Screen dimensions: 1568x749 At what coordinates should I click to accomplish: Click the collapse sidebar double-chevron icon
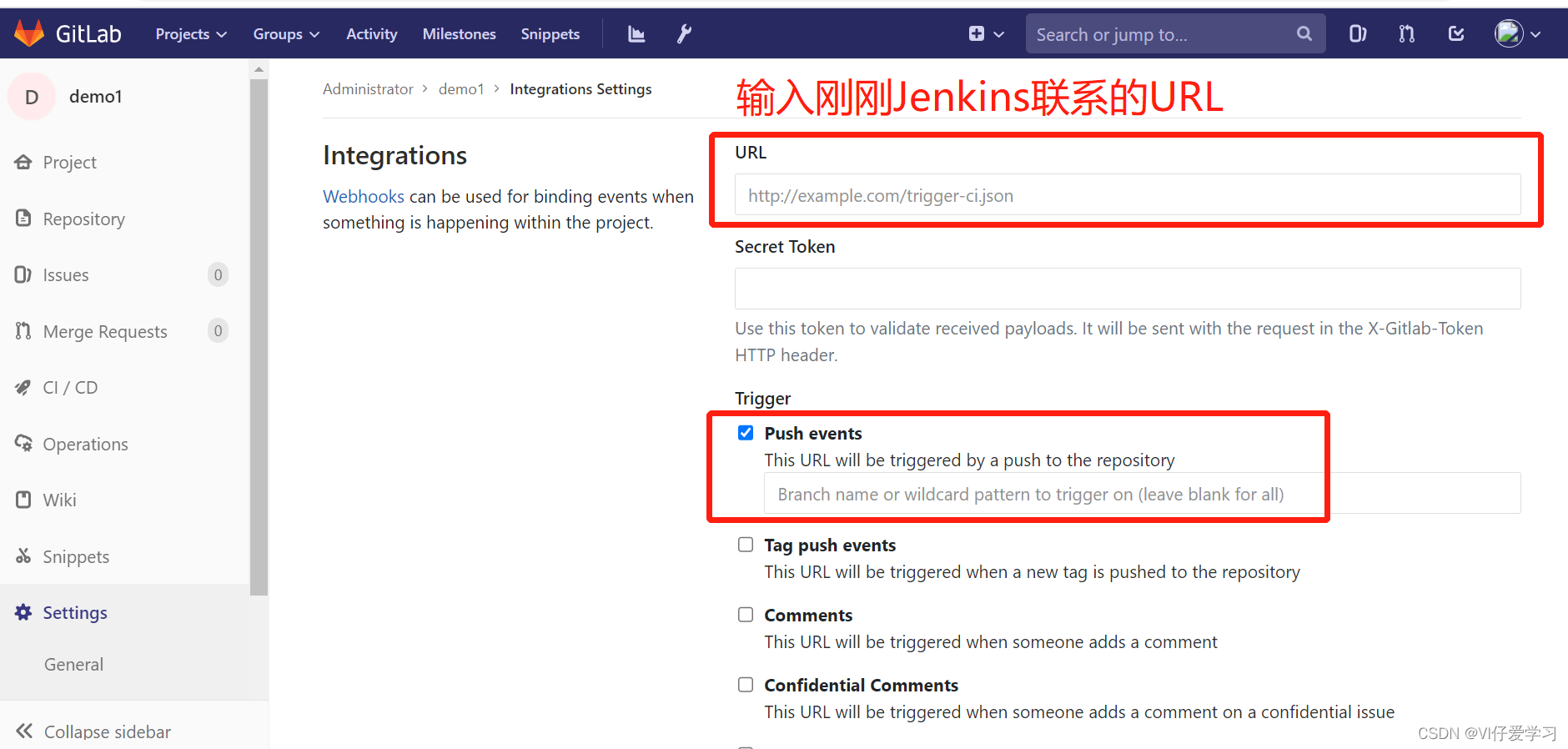click(x=24, y=731)
